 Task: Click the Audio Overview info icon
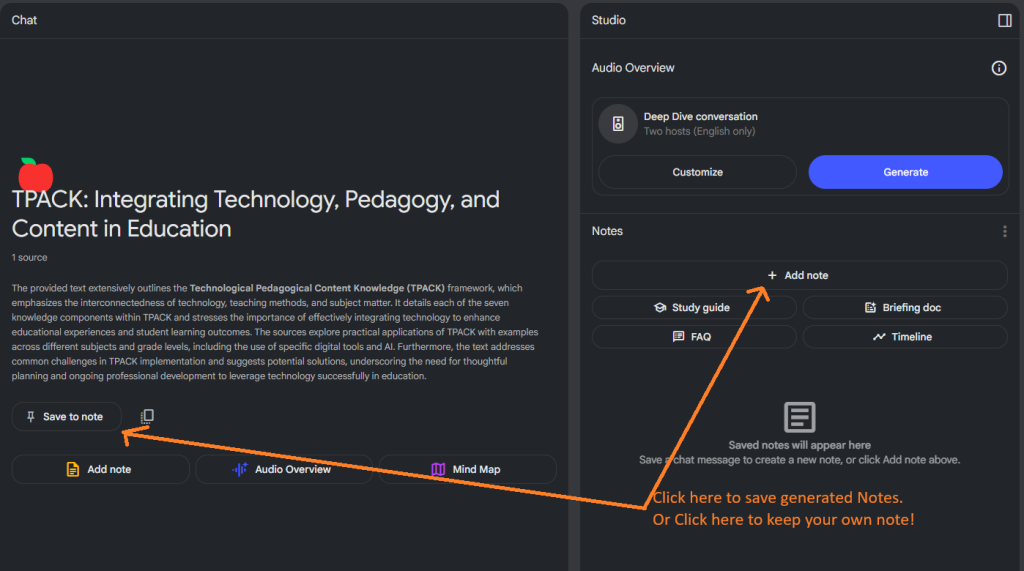998,68
